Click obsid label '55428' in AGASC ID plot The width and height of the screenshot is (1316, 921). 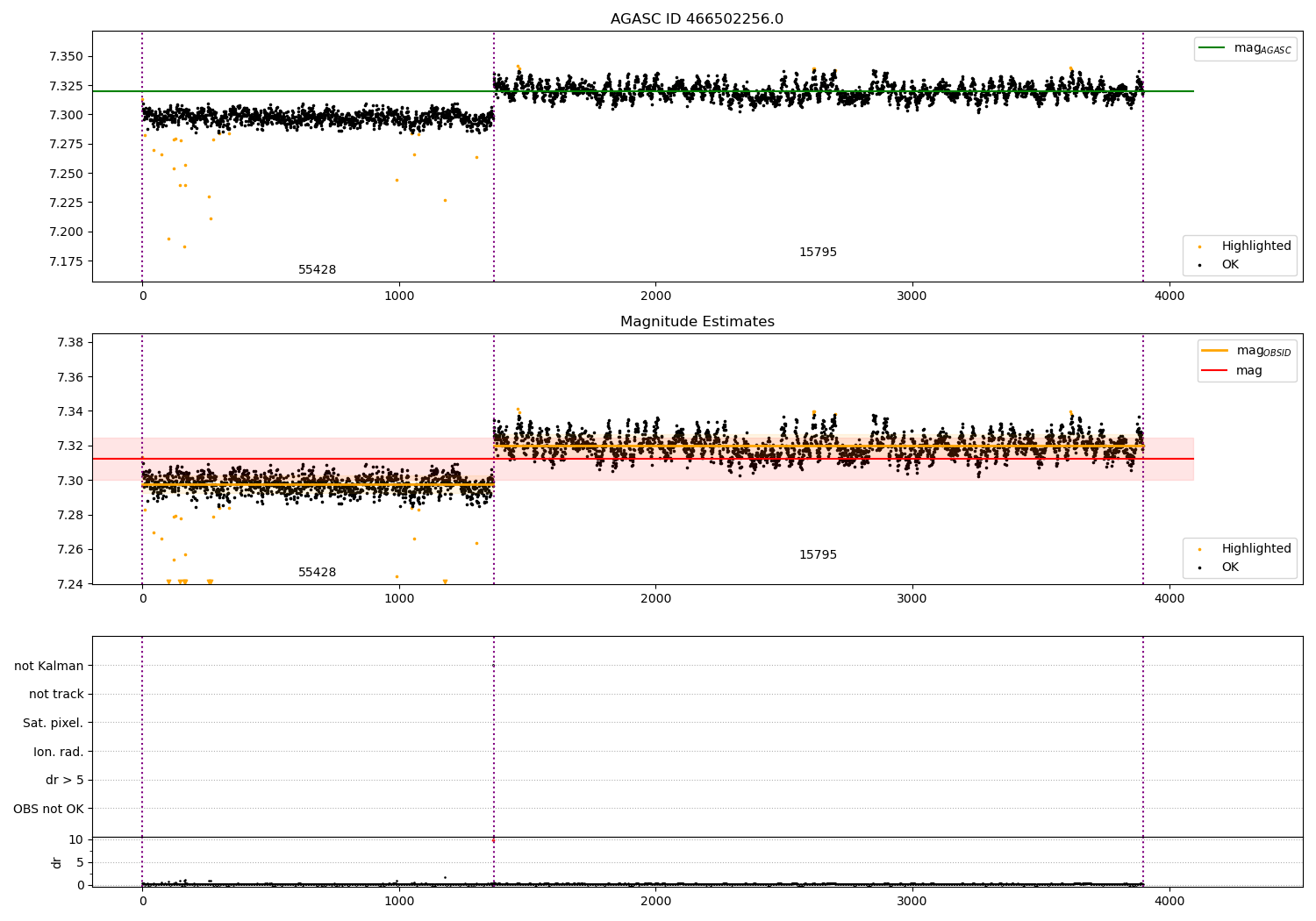pyautogui.click(x=317, y=270)
